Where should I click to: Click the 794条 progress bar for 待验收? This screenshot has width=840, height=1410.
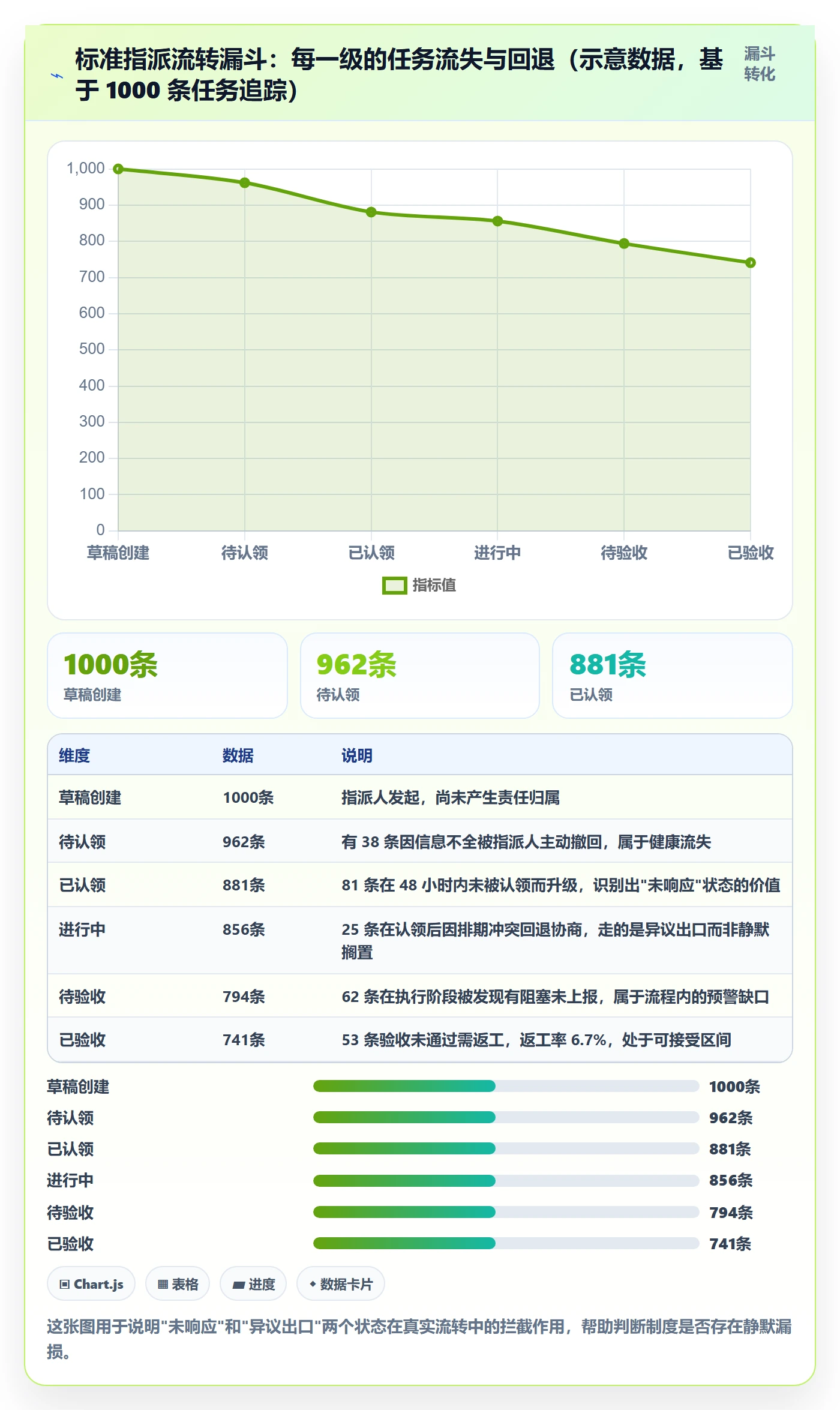point(506,1212)
